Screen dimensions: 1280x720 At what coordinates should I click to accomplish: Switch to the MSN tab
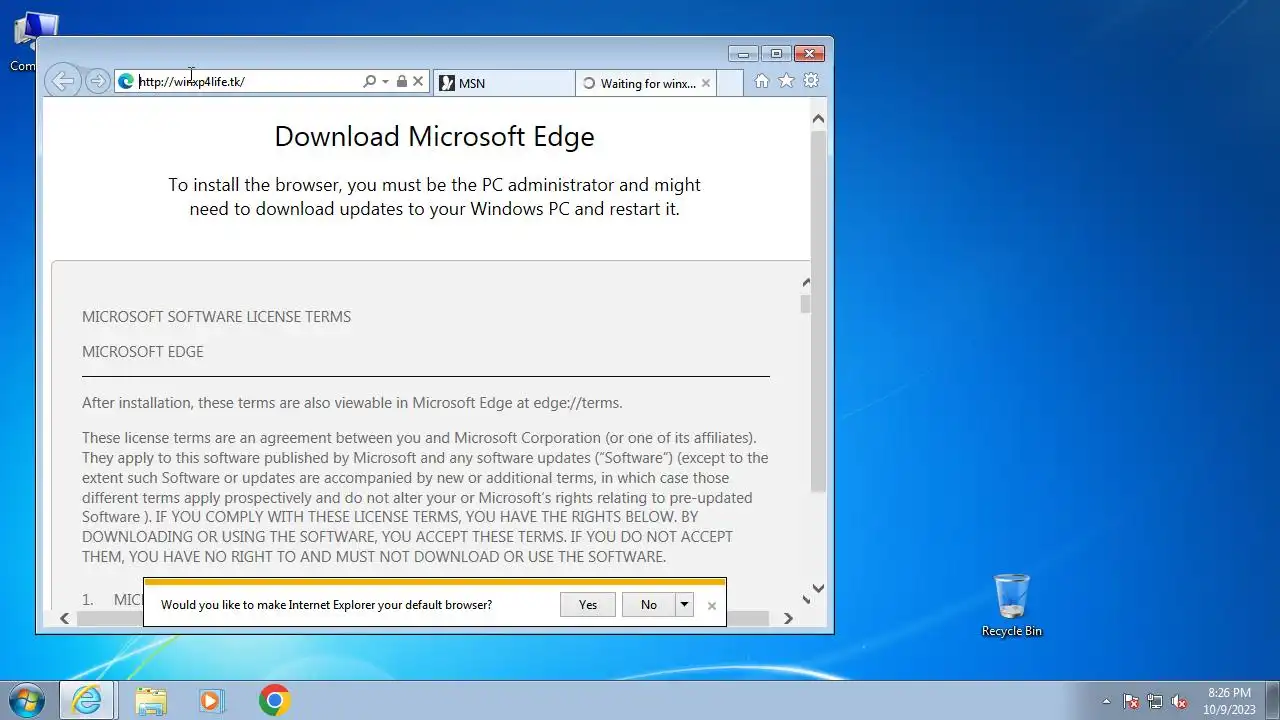504,83
